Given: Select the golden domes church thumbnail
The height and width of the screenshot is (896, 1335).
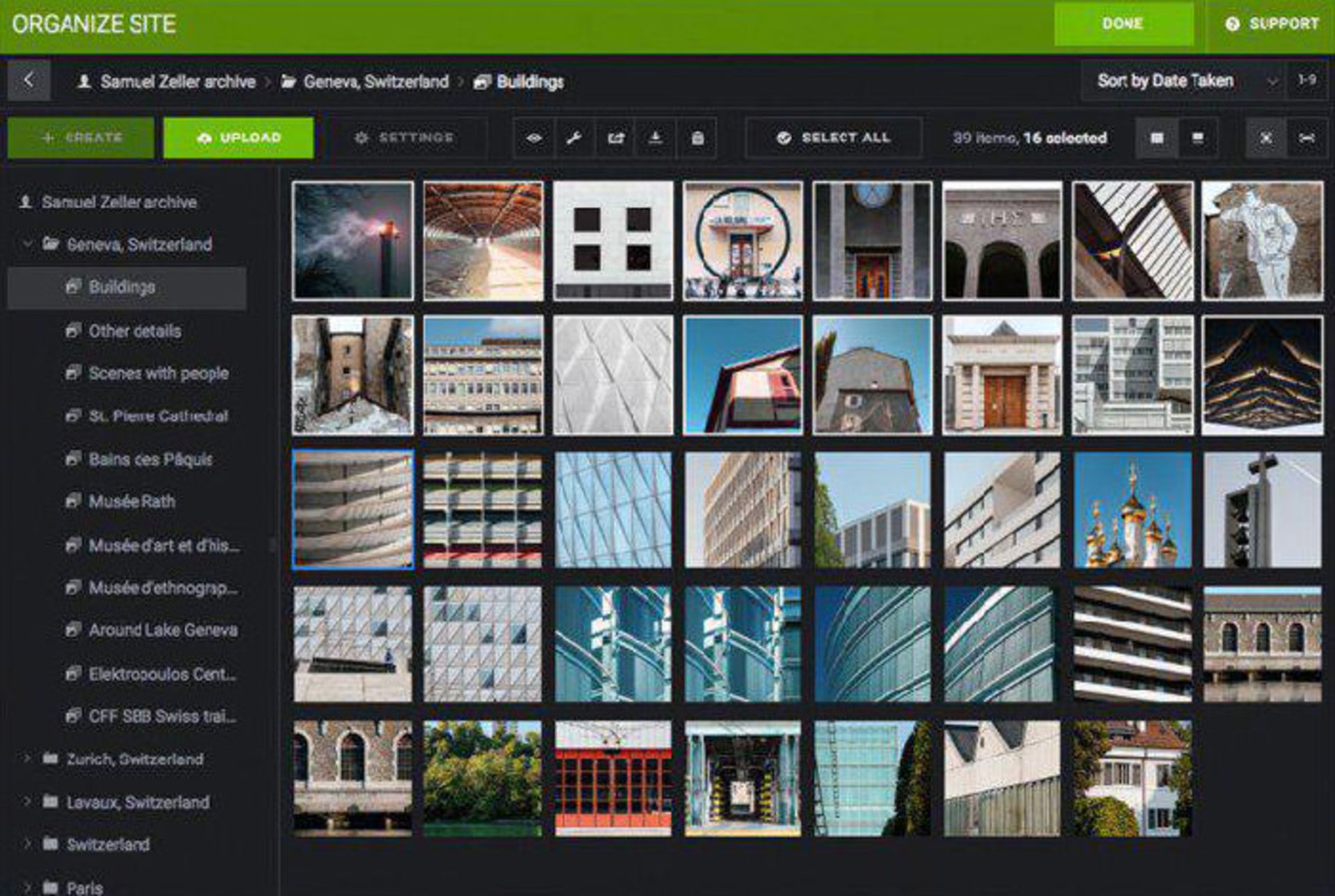Looking at the screenshot, I should [1132, 510].
